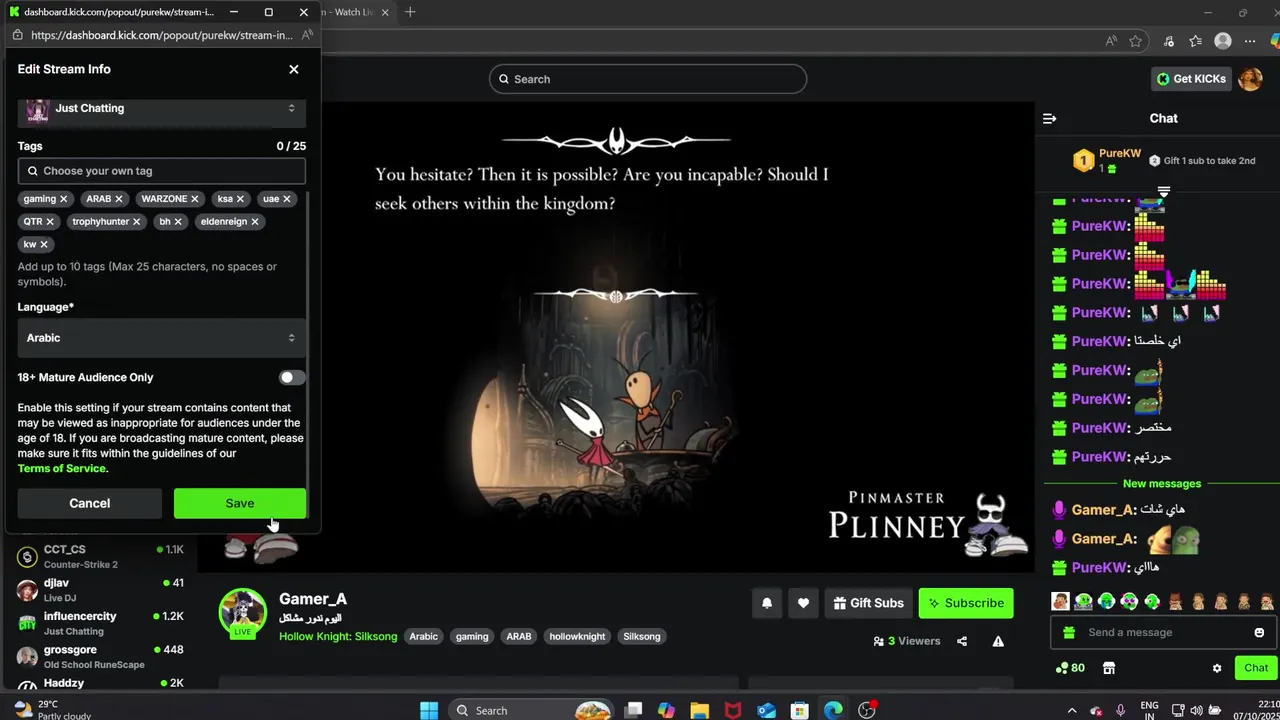Select the Silksong stream tag
Screen dimensions: 1280x720
coord(642,636)
